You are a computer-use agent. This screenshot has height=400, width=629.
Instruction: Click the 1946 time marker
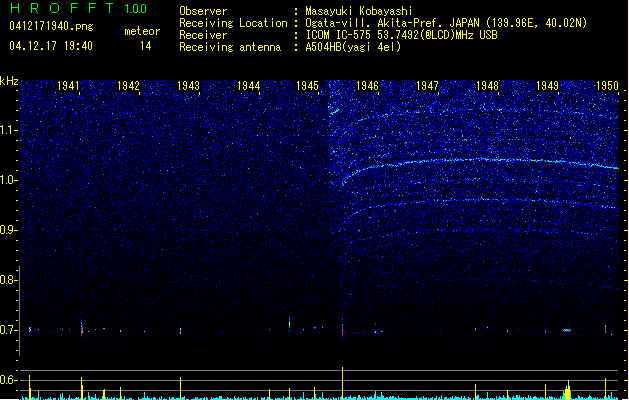coord(367,86)
